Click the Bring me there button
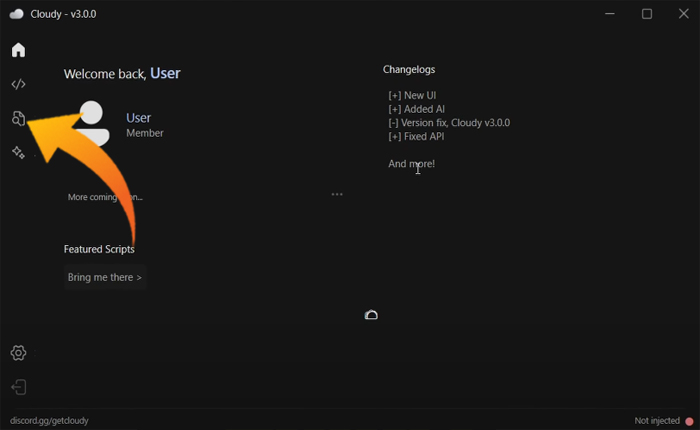 [x=105, y=277]
